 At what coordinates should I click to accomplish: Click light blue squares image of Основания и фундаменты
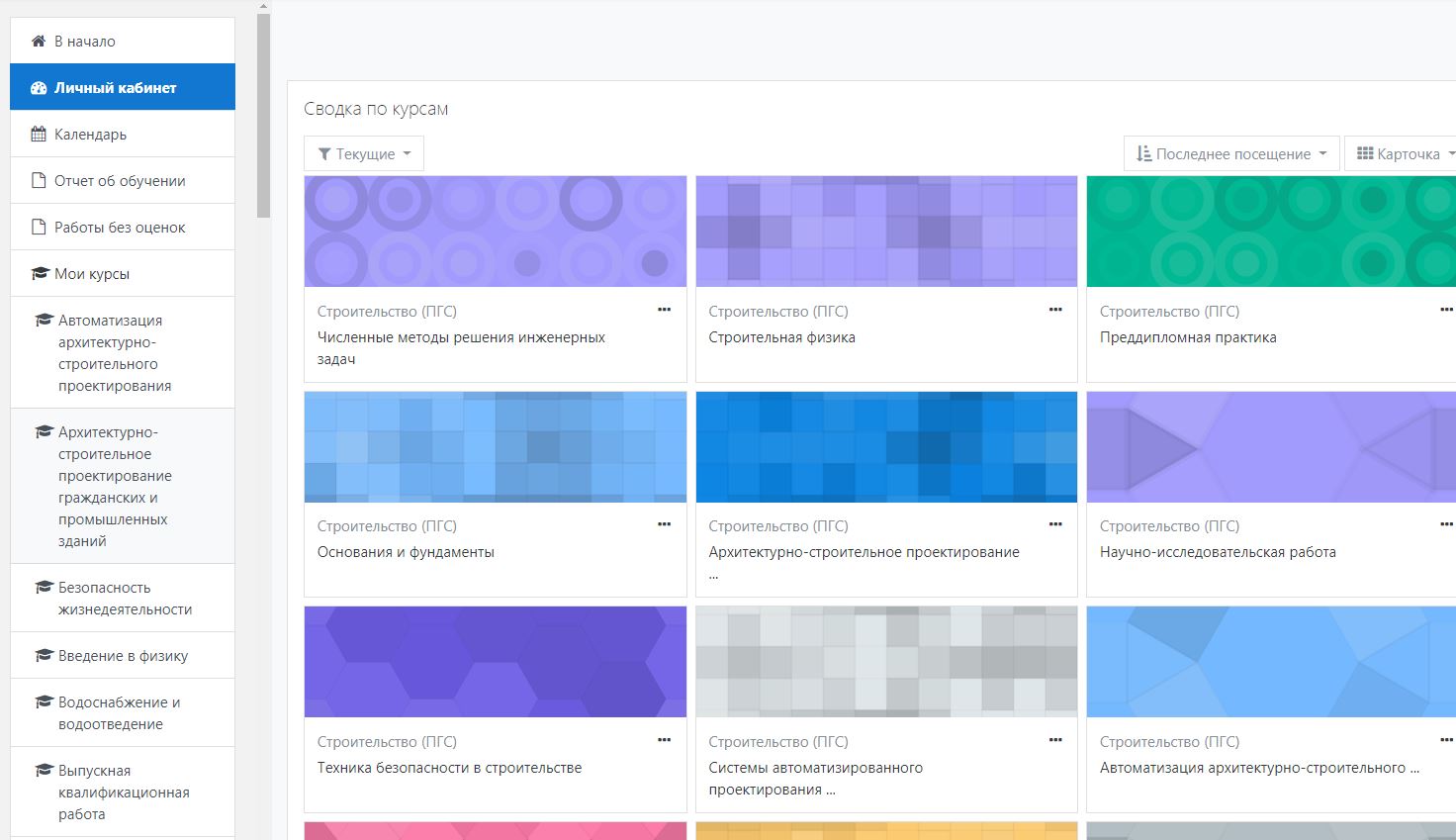[x=496, y=447]
